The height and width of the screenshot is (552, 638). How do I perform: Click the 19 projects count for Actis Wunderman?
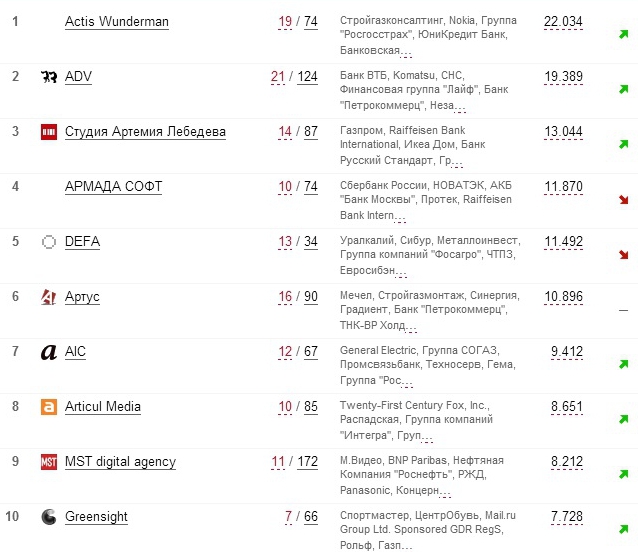click(285, 21)
